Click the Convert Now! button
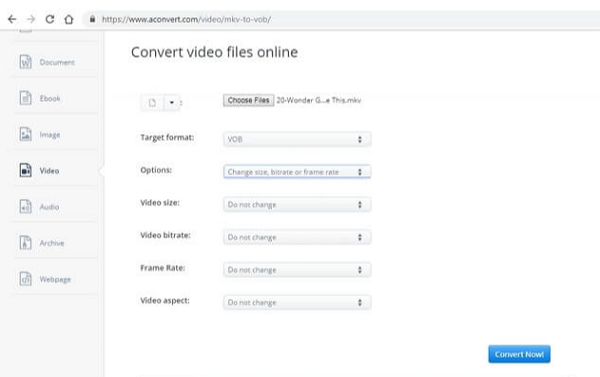 [519, 354]
